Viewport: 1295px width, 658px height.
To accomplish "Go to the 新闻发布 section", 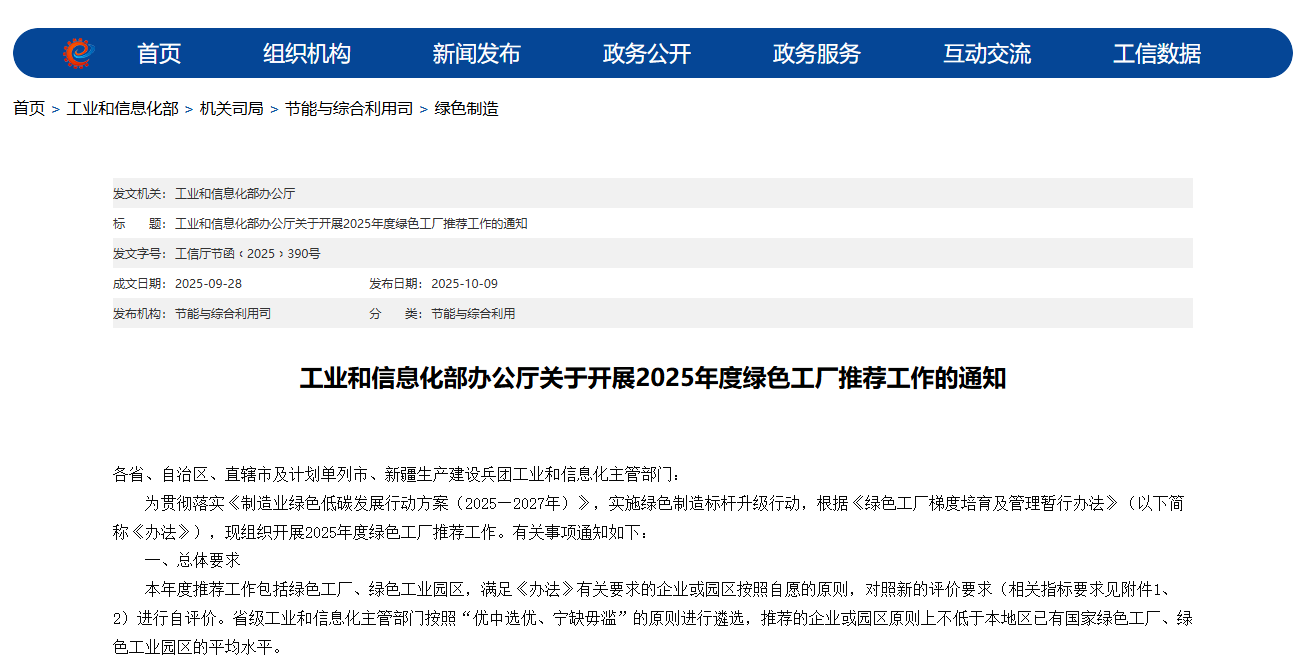I will point(476,54).
